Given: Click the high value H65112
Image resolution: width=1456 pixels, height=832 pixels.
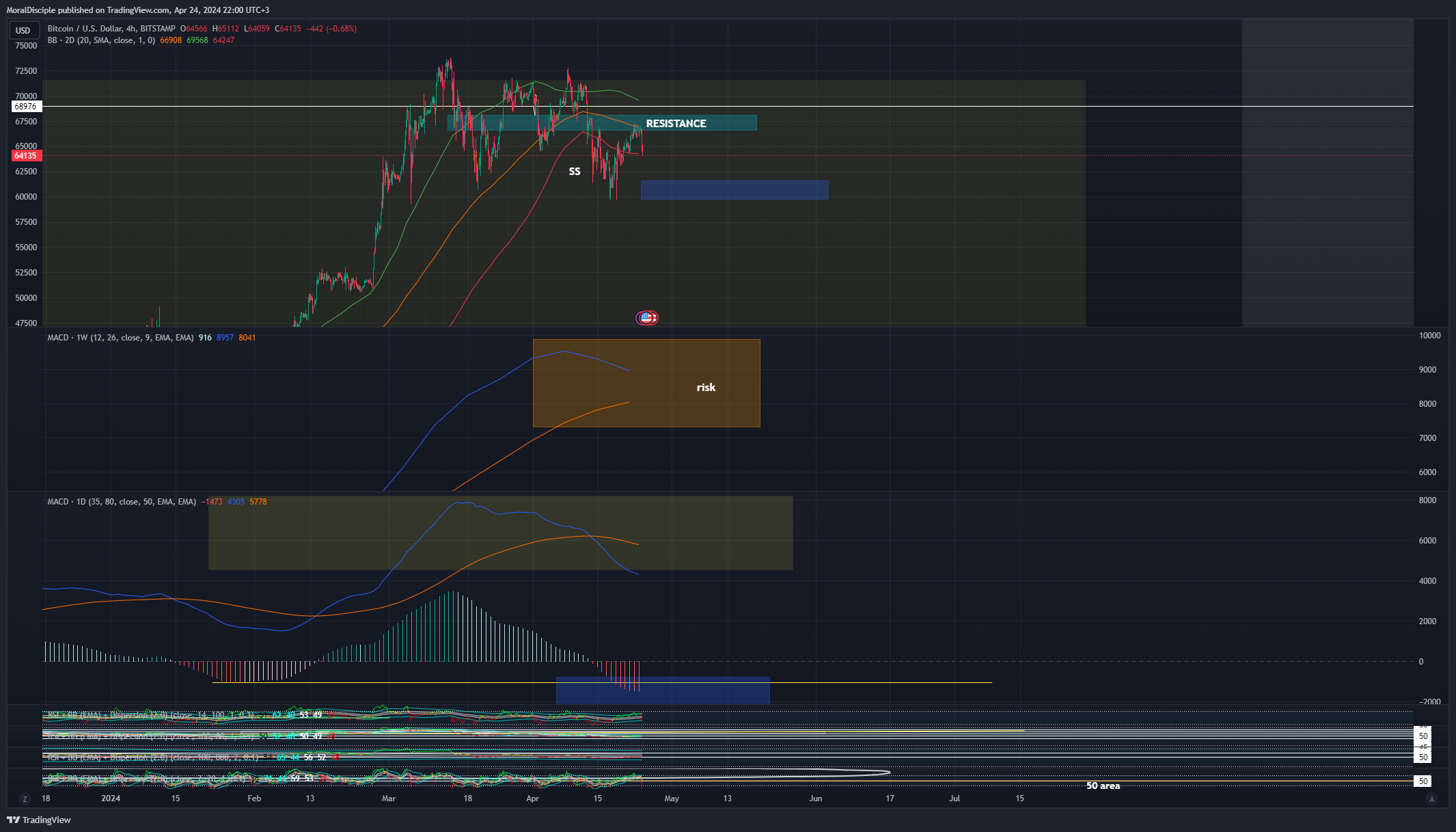Looking at the screenshot, I should [x=226, y=29].
